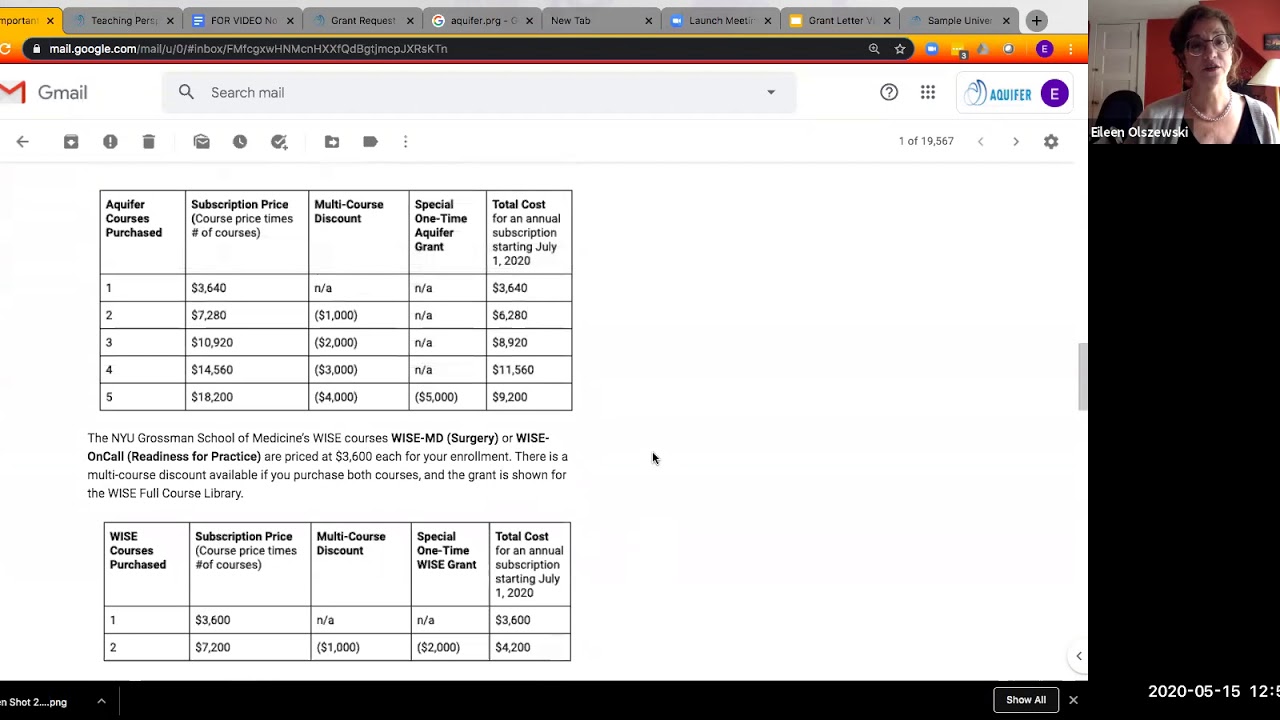Click the search magnifier icon
Viewport: 1280px width, 720px height.
186,92
